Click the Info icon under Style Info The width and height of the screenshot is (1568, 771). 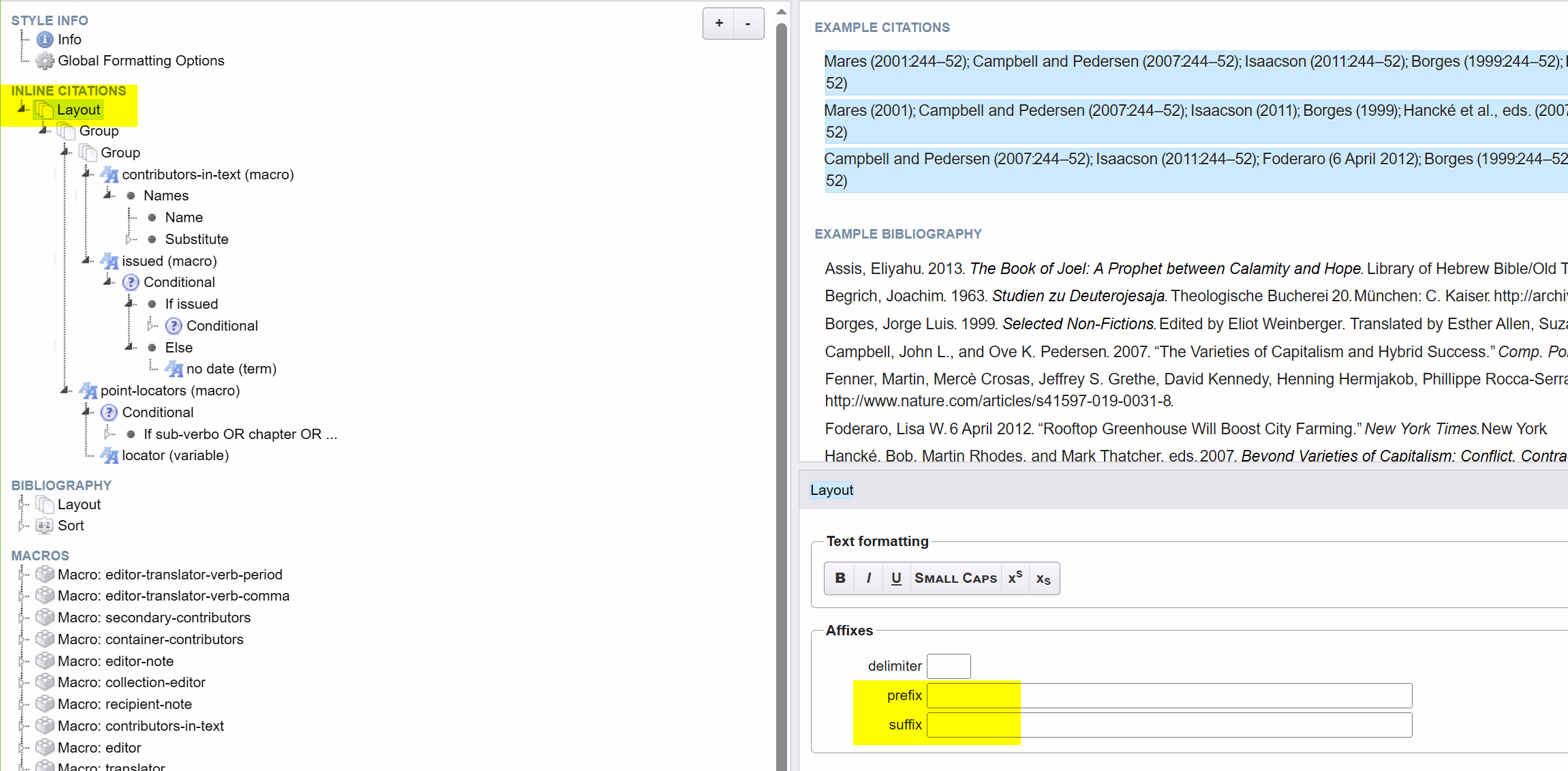(x=45, y=40)
